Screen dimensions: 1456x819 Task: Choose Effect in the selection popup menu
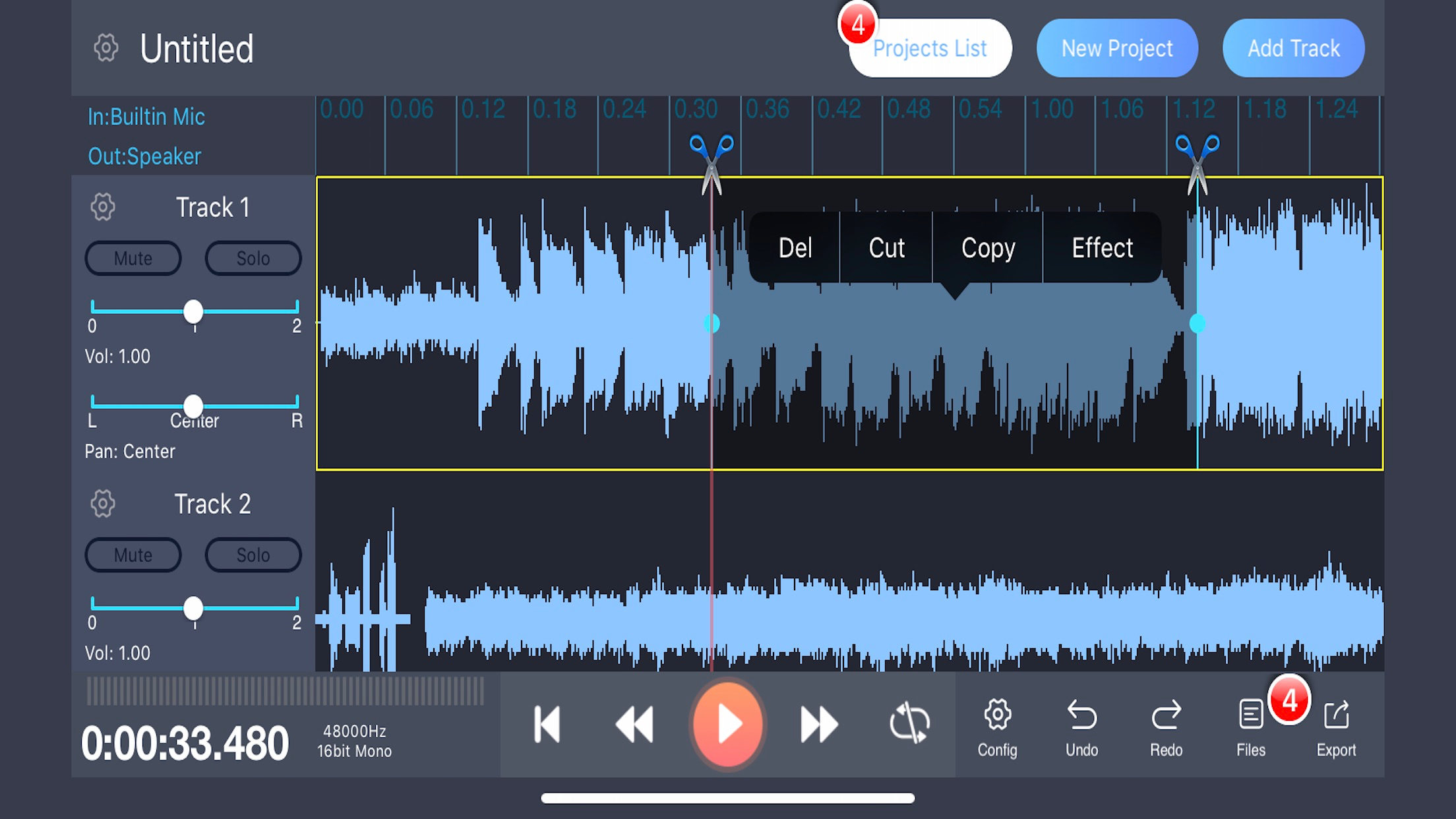coord(1102,248)
